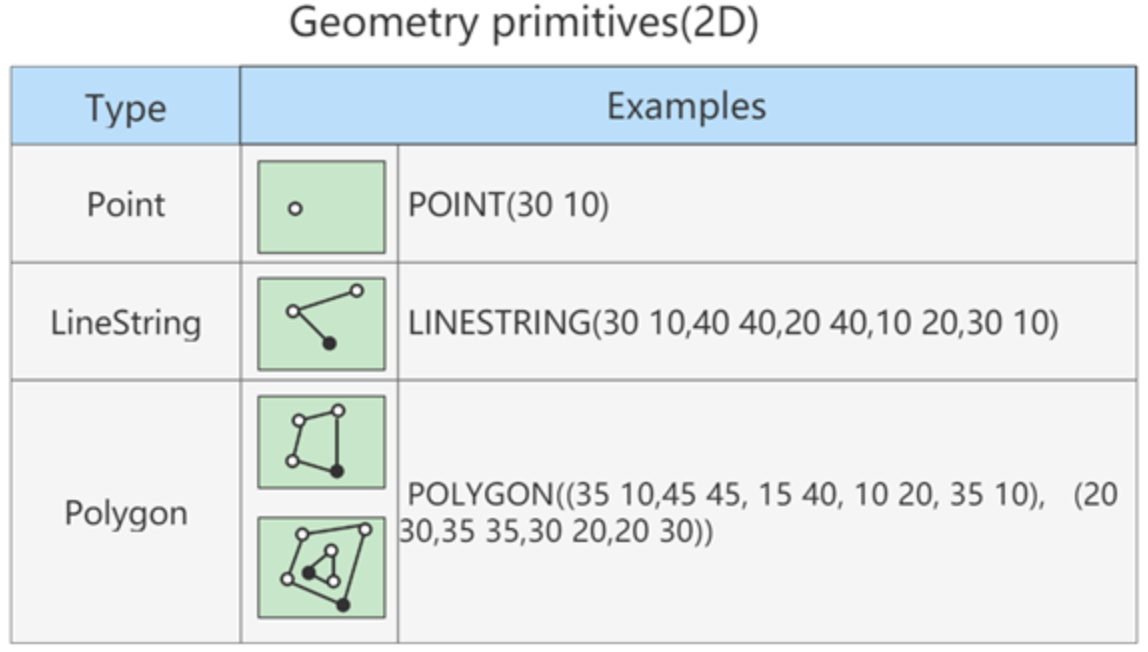Click the filled vertex of simple polygon
This screenshot has height=652, width=1148.
point(337,471)
